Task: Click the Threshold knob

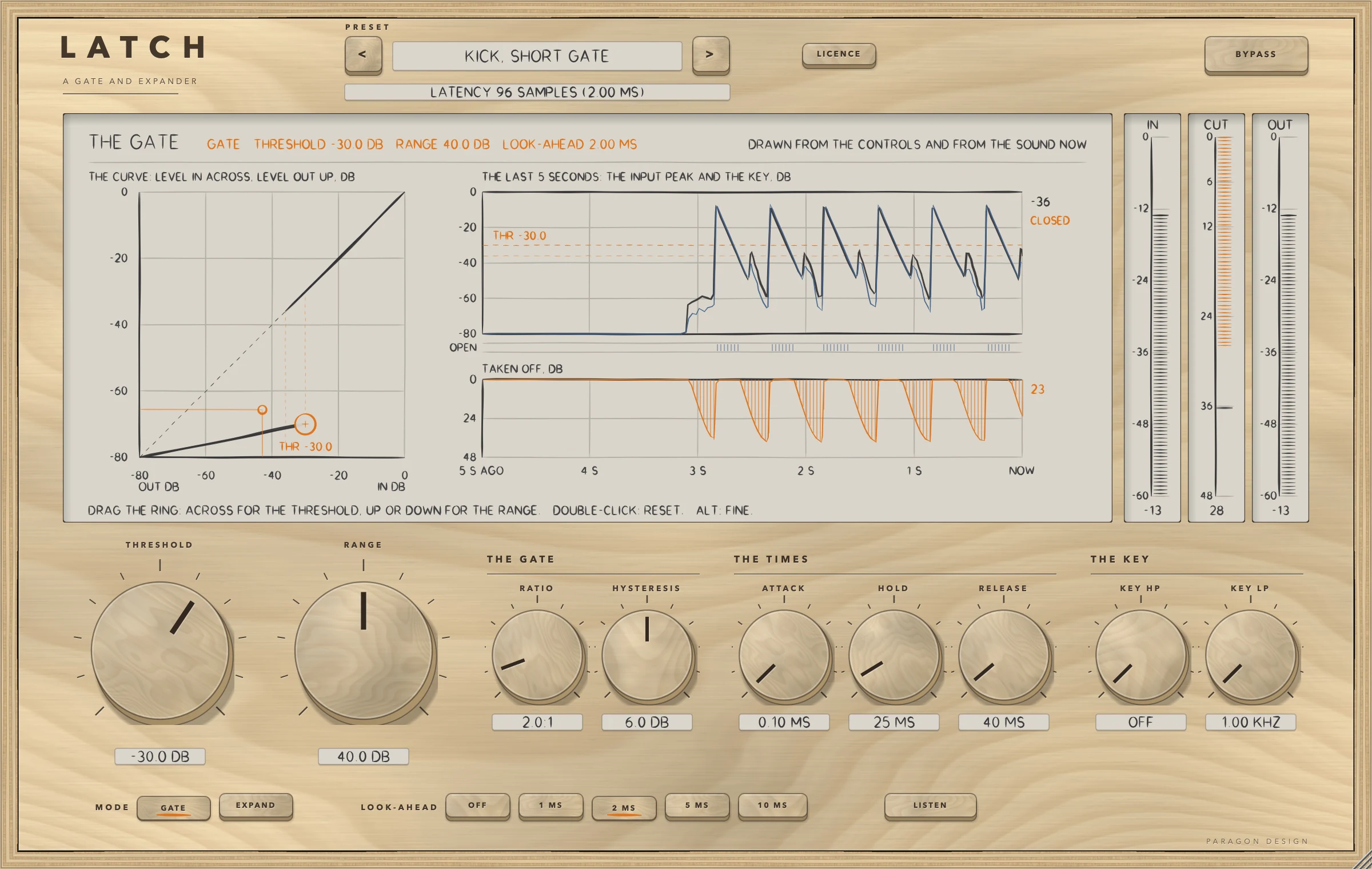Action: [161, 651]
